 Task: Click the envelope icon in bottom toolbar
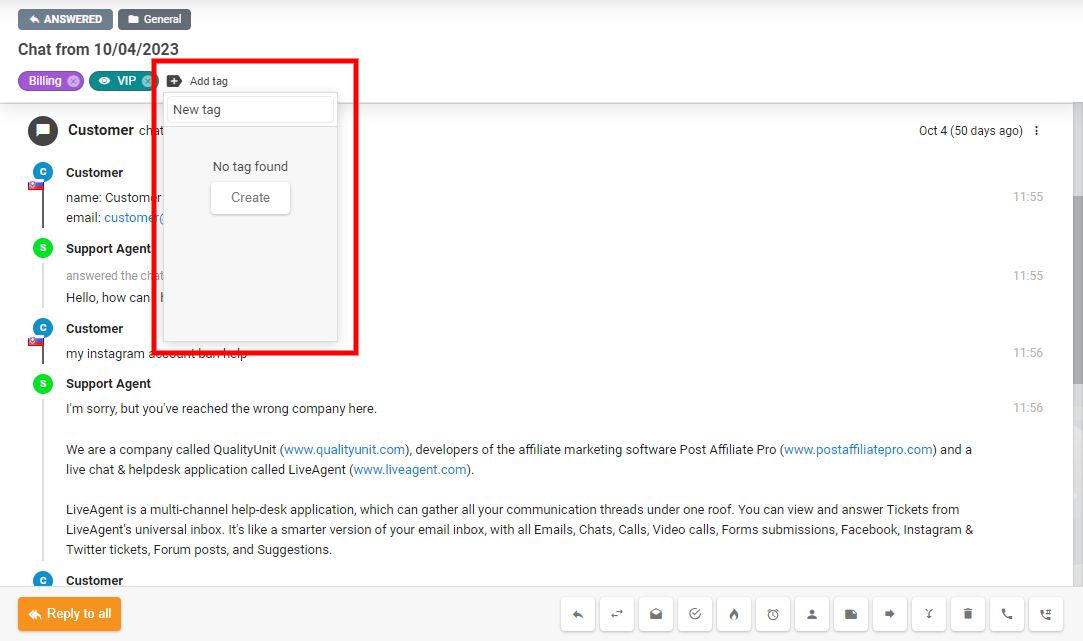pos(656,614)
